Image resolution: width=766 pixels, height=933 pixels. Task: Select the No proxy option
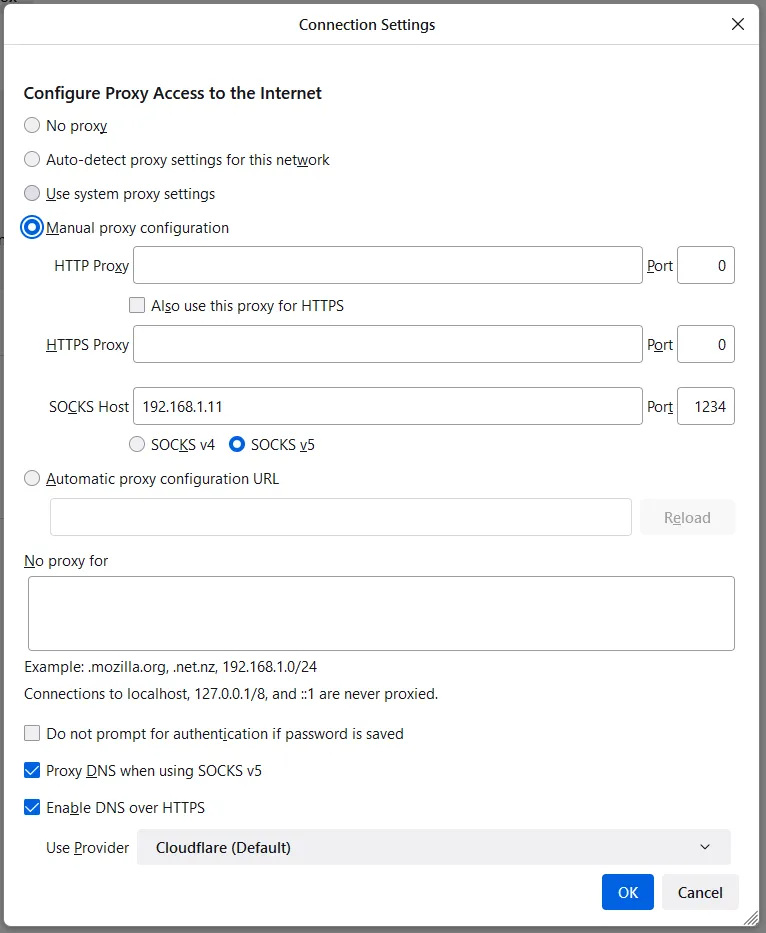(32, 126)
